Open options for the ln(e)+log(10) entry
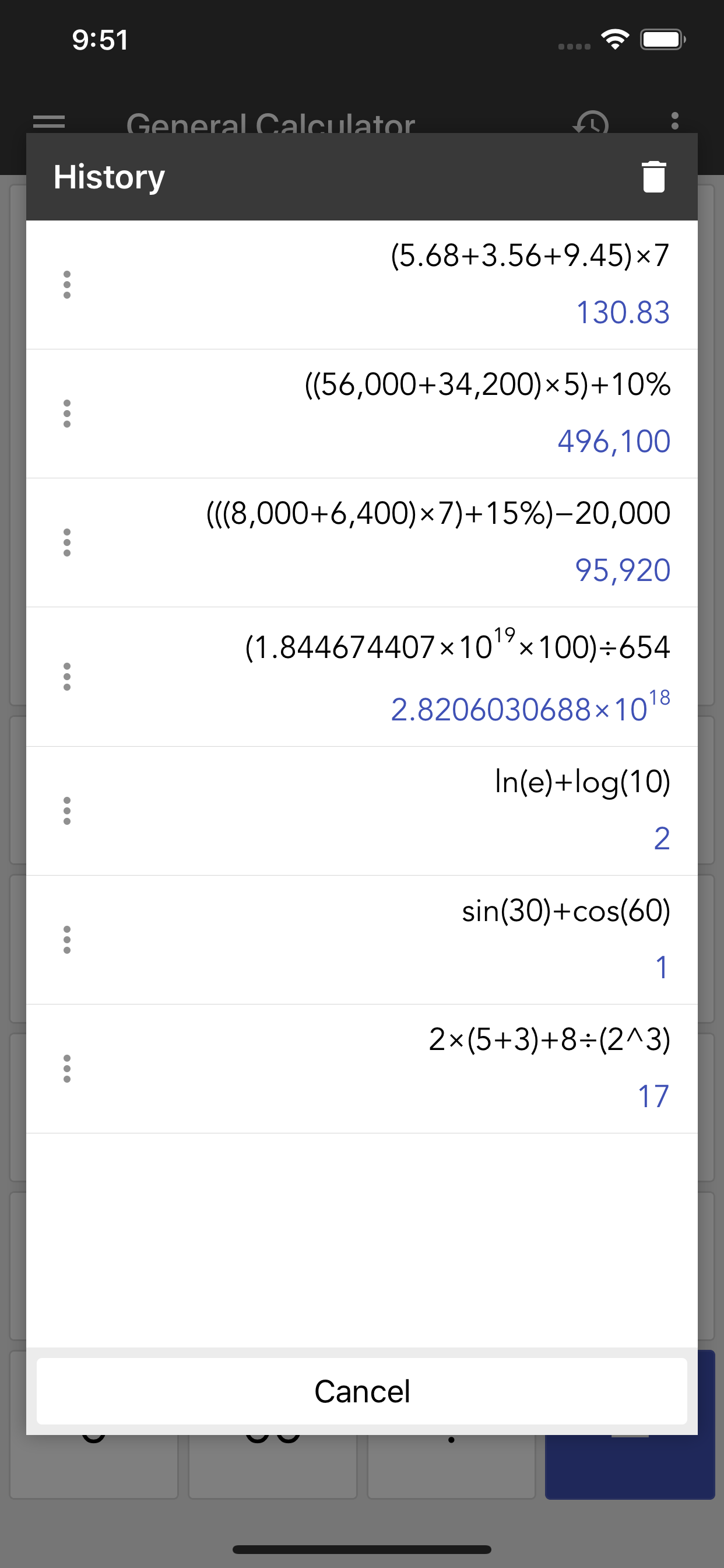 (67, 811)
